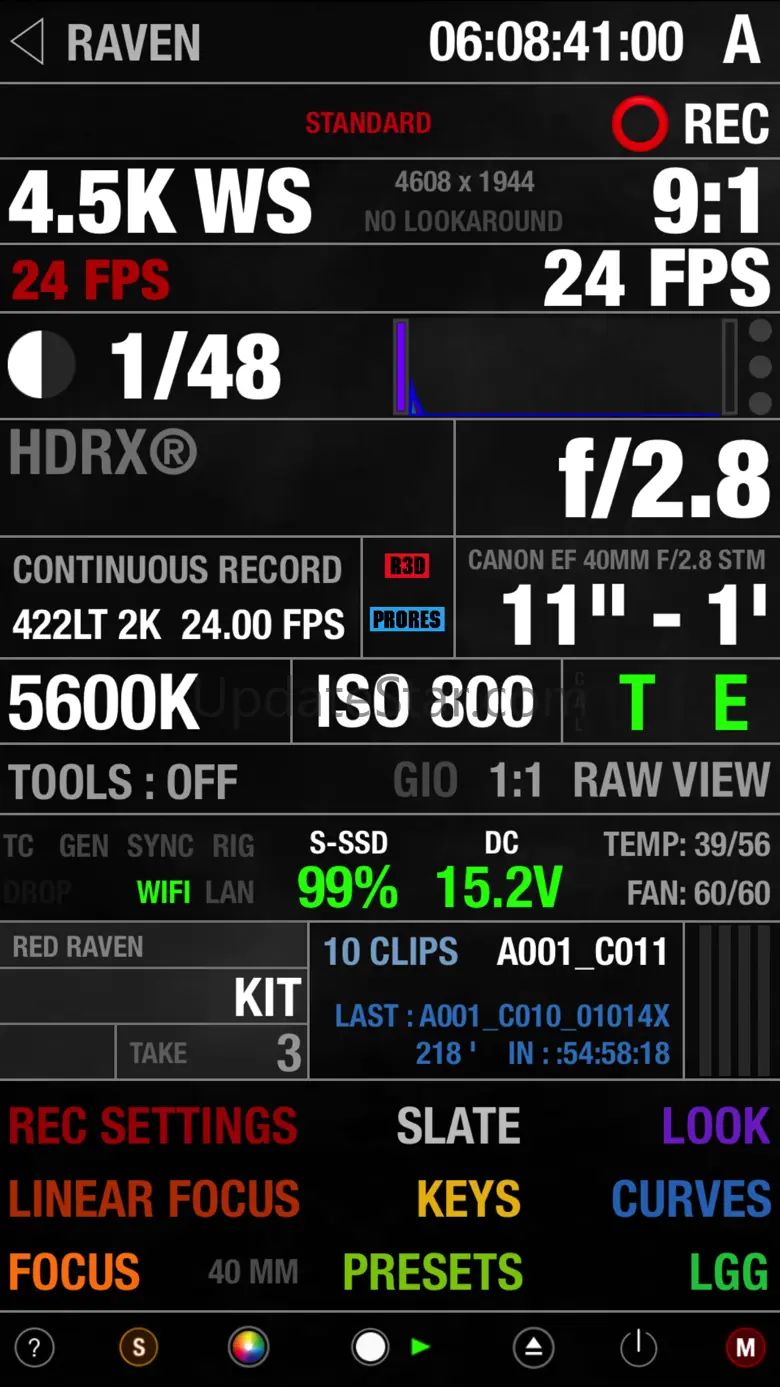Tap the STANDARD mode label

(368, 123)
